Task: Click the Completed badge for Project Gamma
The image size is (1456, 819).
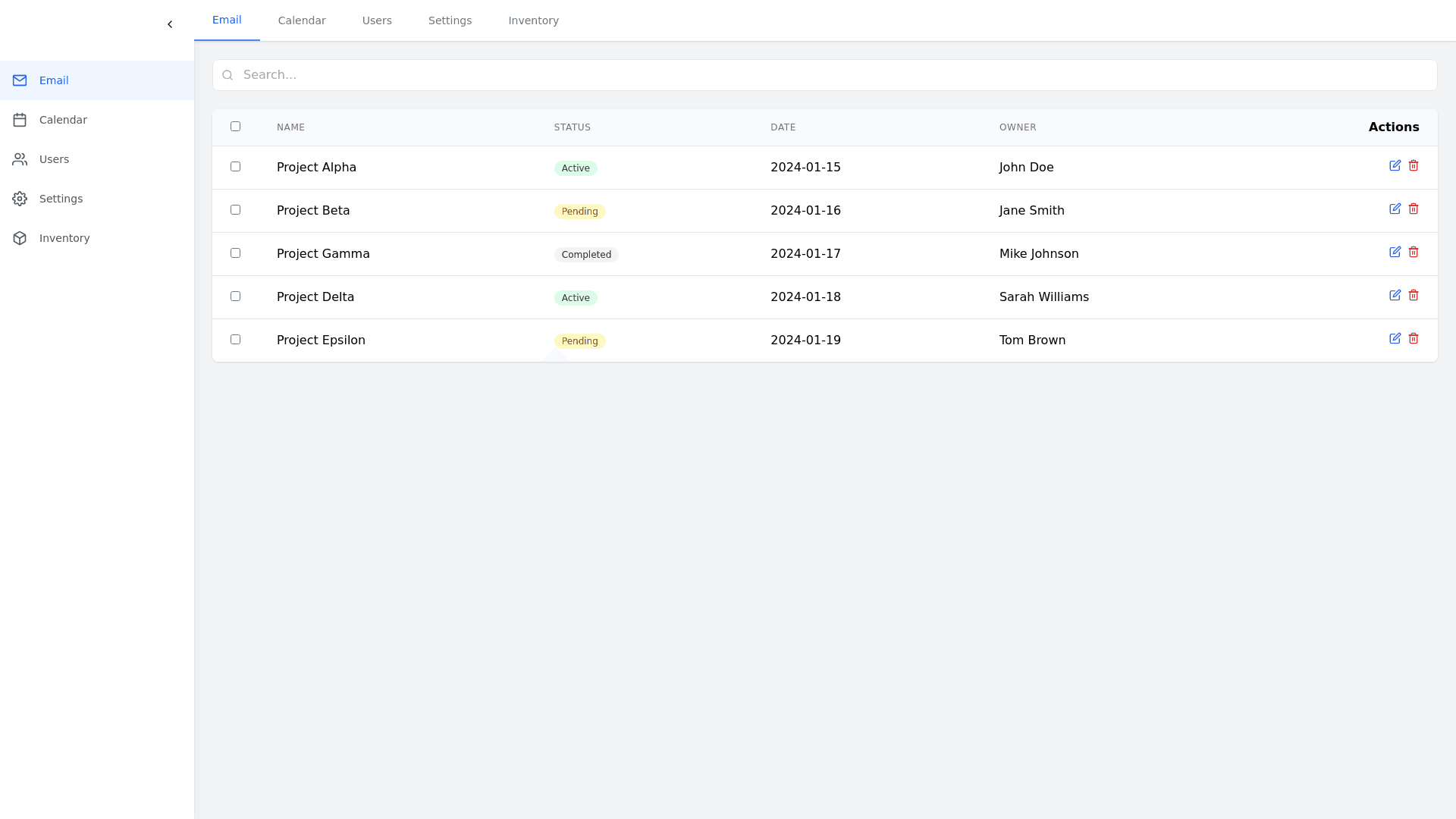Action: point(586,254)
